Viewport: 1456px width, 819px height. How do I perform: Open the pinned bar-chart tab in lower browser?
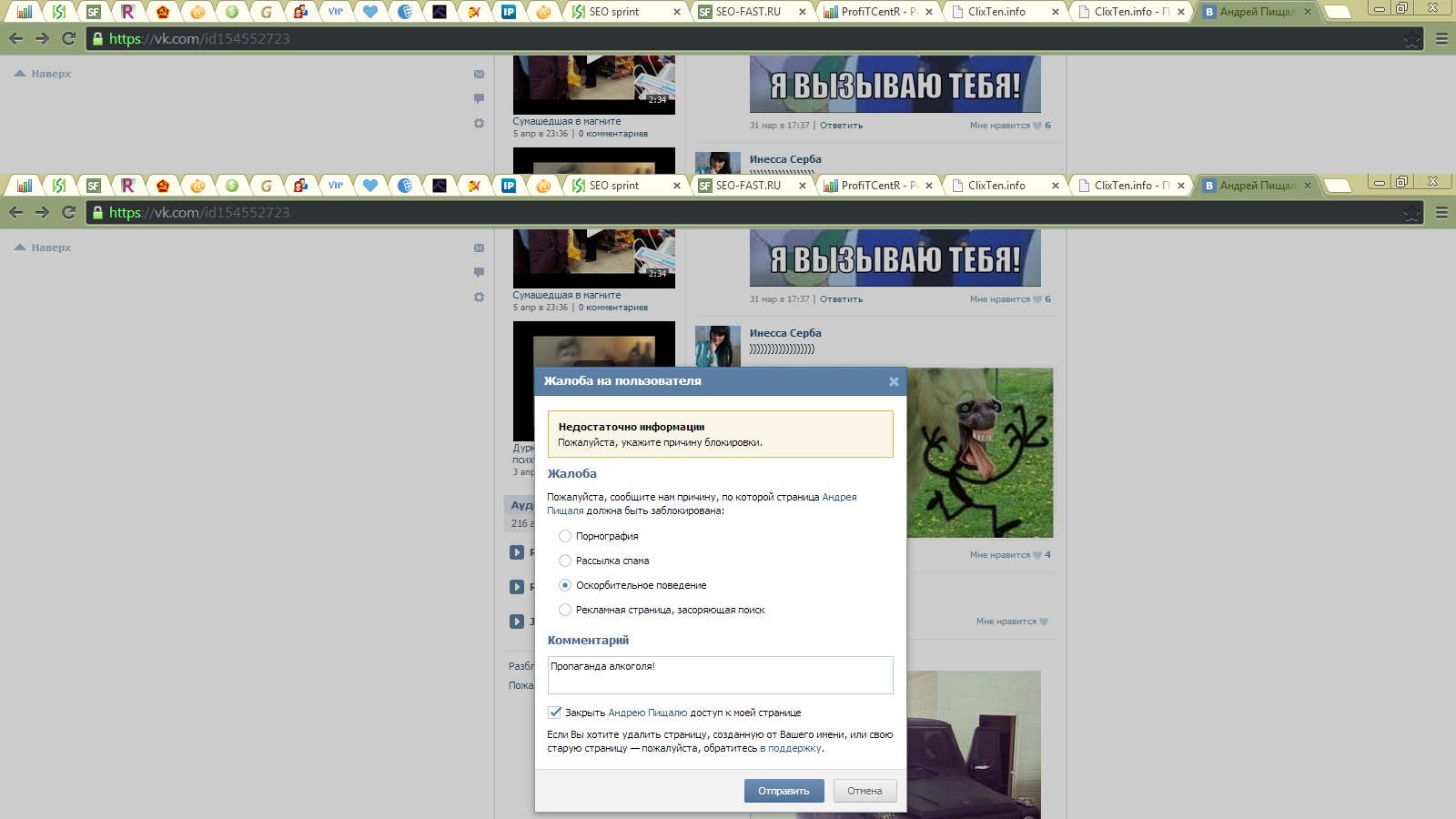tap(25, 186)
